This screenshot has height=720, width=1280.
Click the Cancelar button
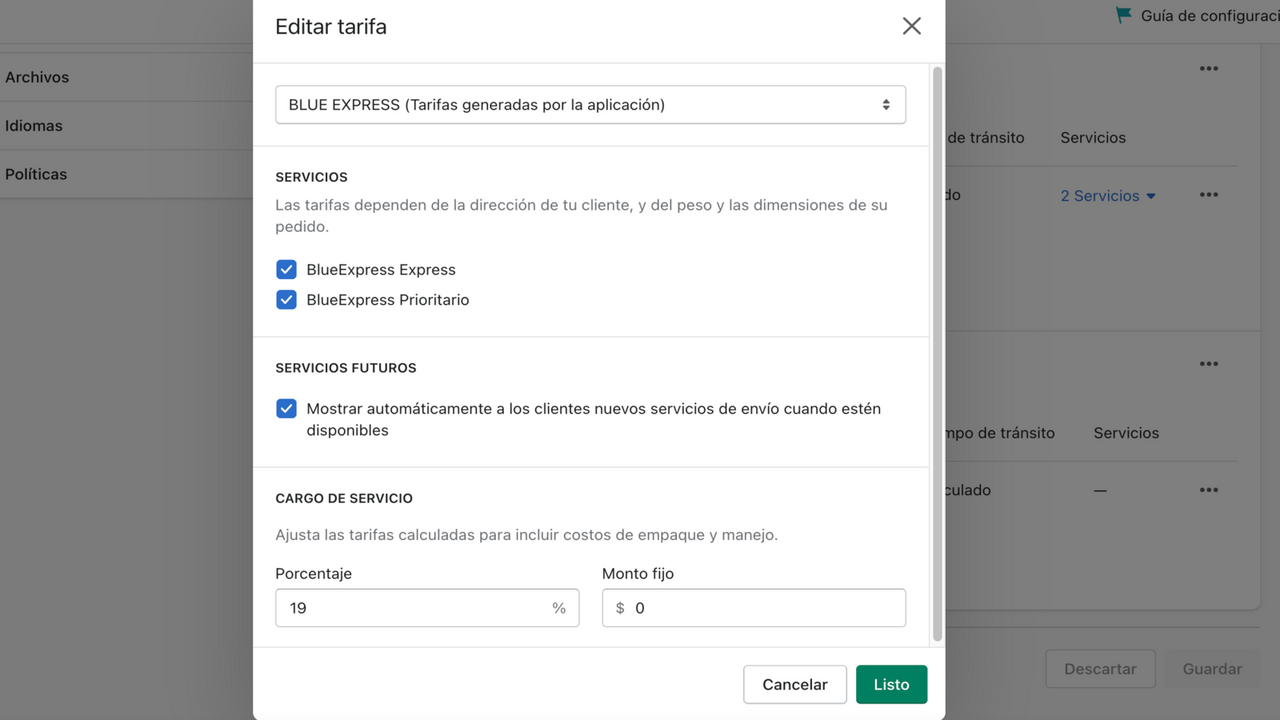[795, 685]
